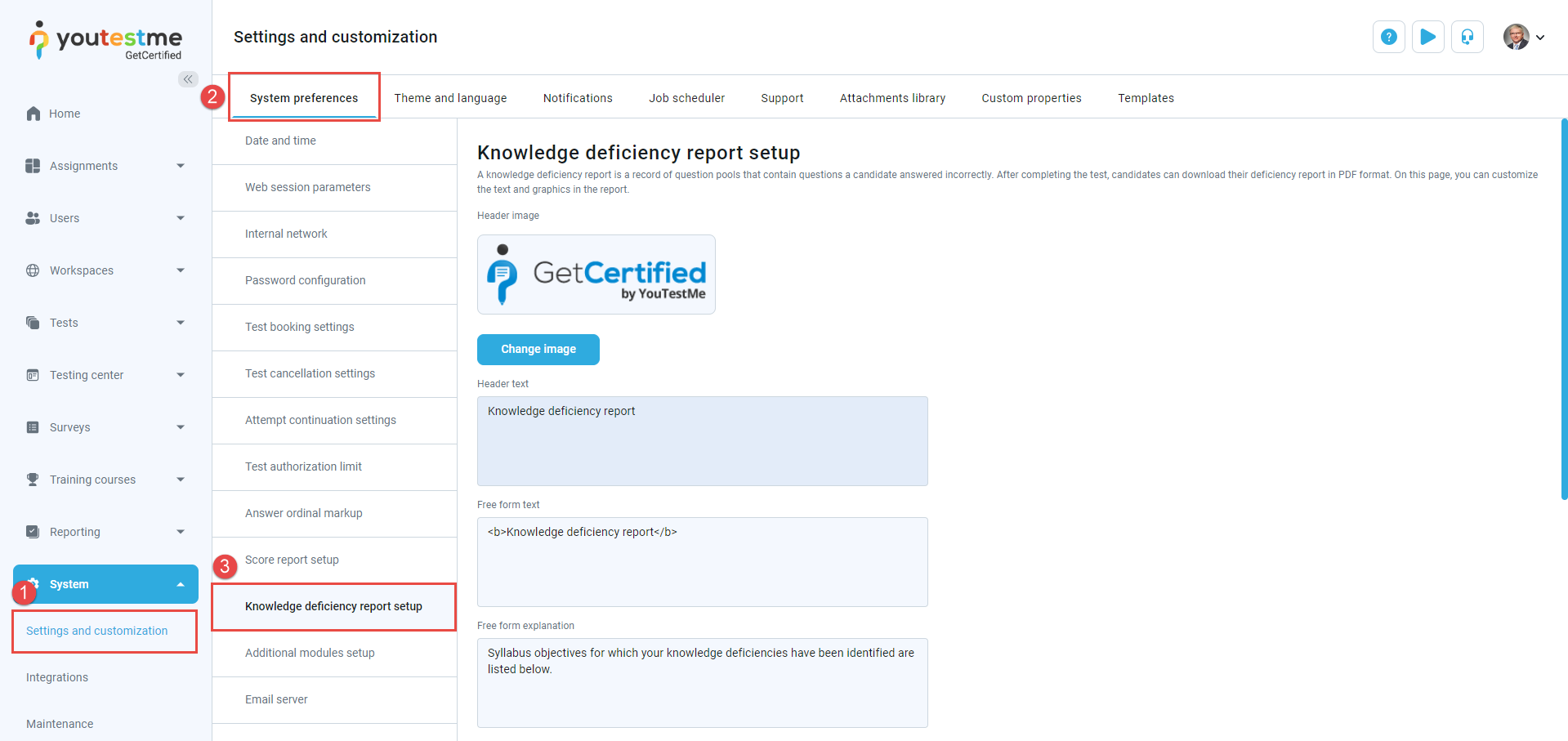
Task: Open Tests via its sidebar icon
Action: click(x=33, y=322)
